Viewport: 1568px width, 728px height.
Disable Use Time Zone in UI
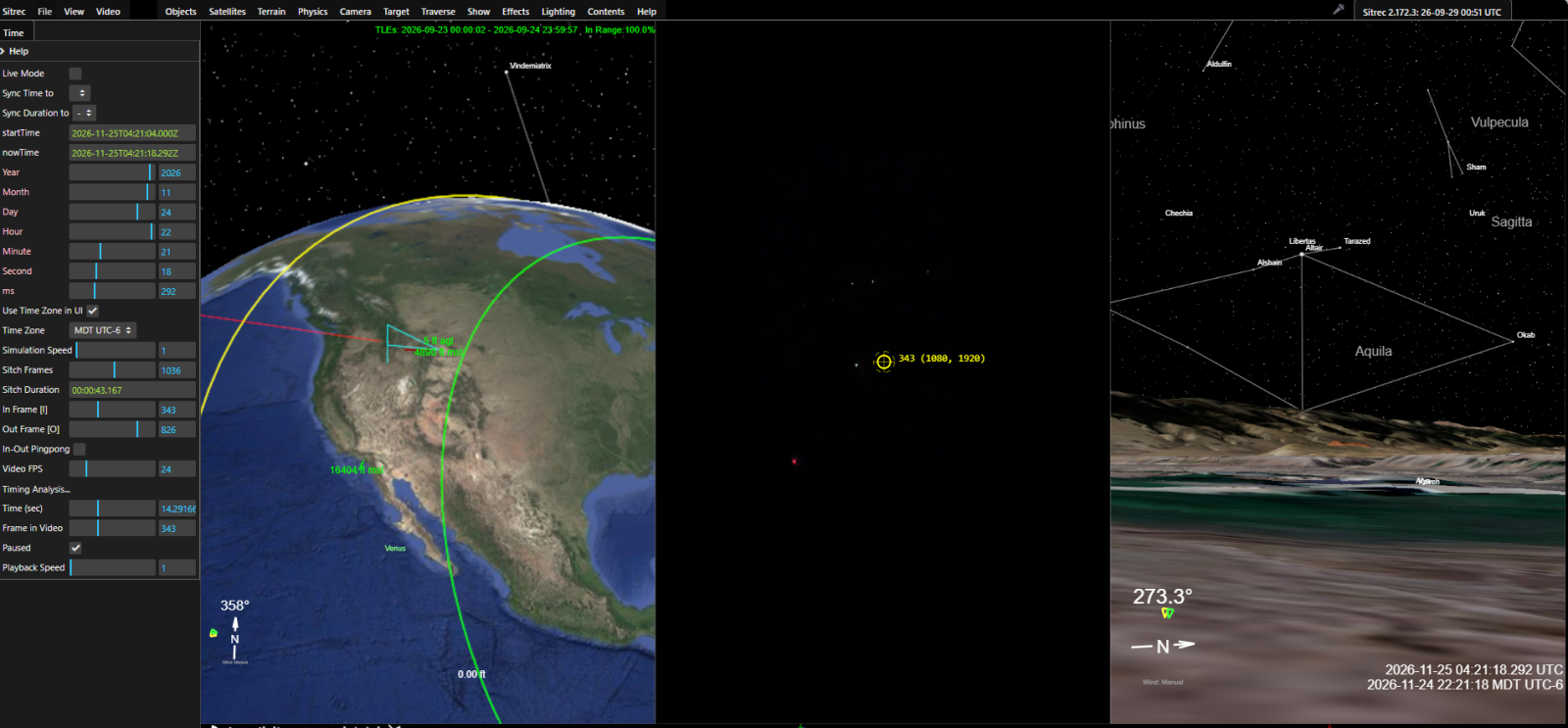(92, 311)
